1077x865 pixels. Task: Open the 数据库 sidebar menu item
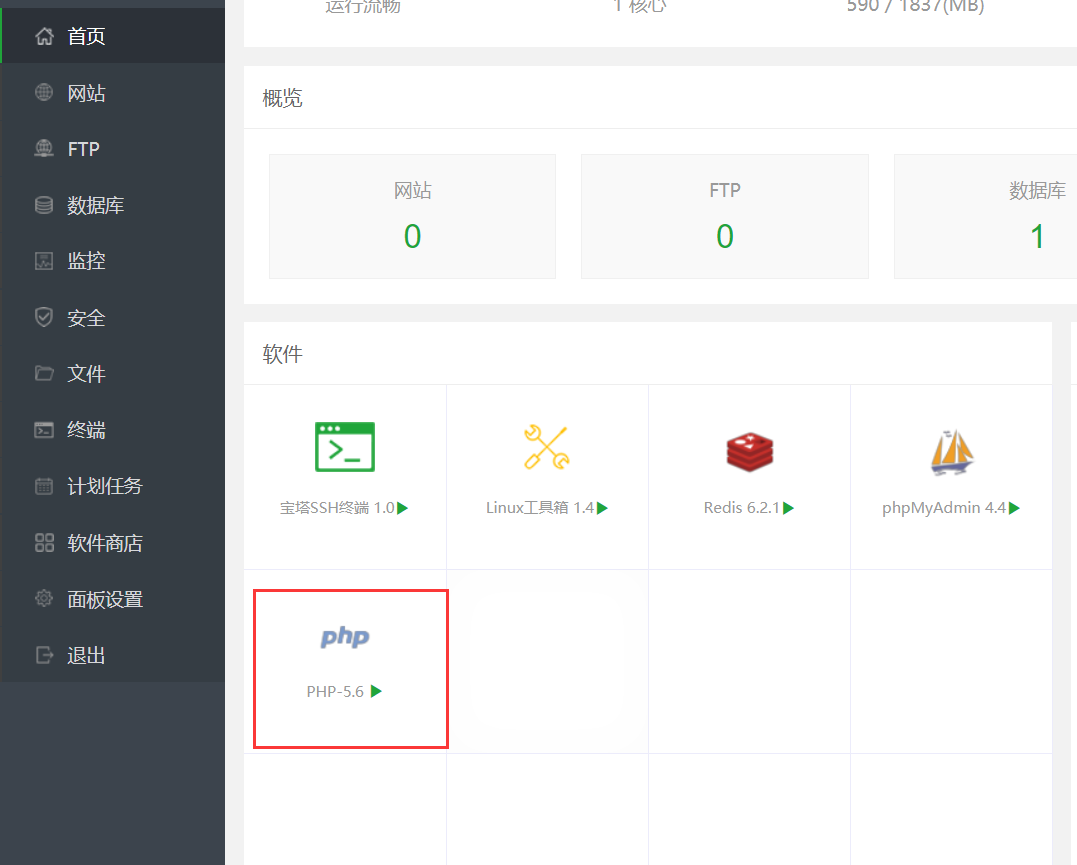113,205
